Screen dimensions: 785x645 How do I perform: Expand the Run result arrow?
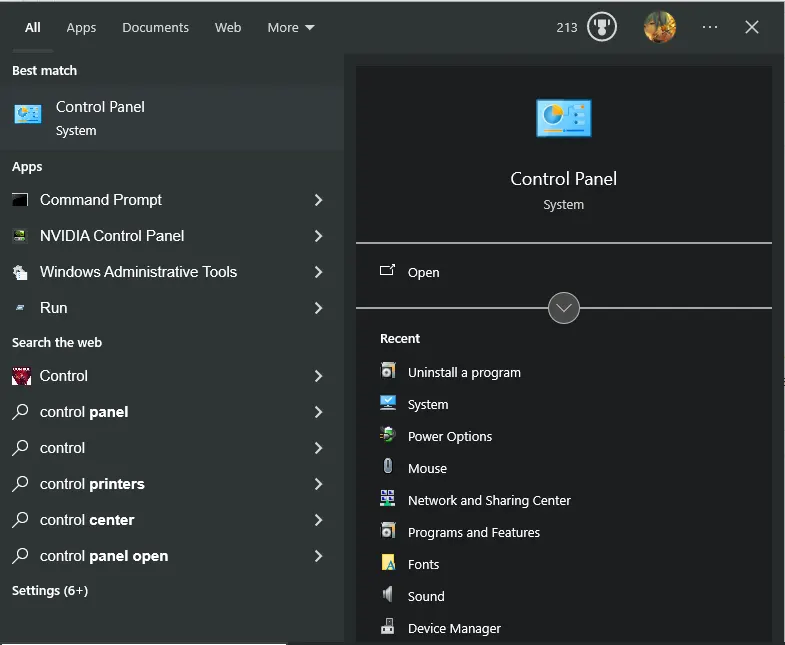point(318,307)
